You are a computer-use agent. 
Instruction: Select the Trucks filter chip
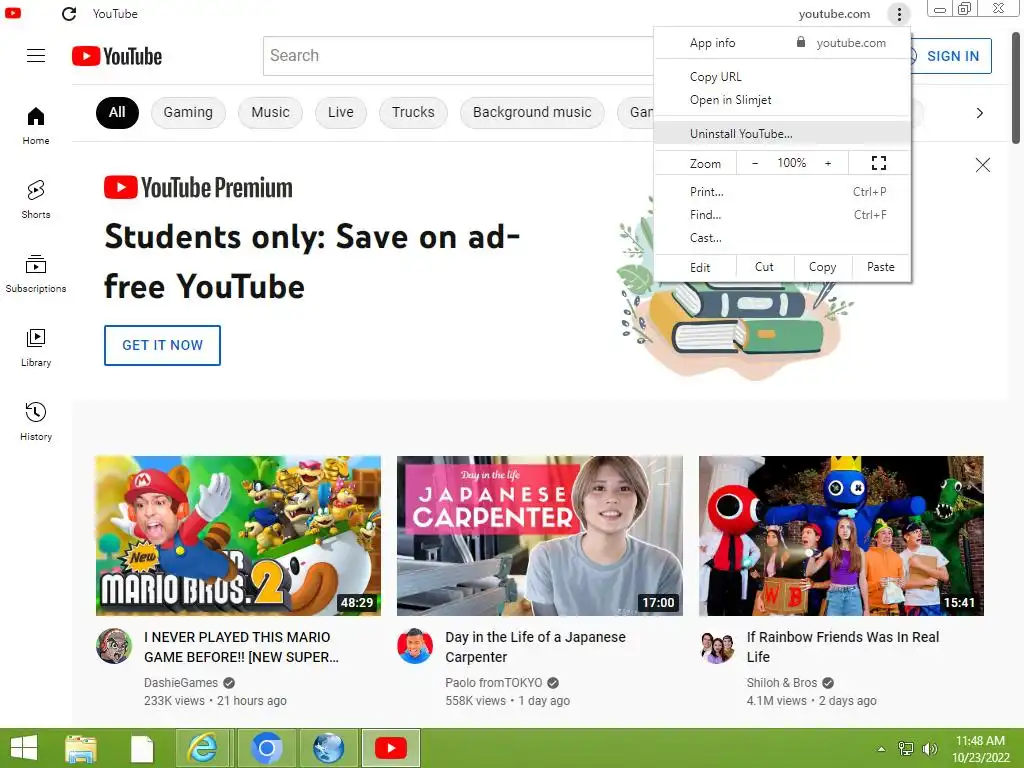click(413, 112)
